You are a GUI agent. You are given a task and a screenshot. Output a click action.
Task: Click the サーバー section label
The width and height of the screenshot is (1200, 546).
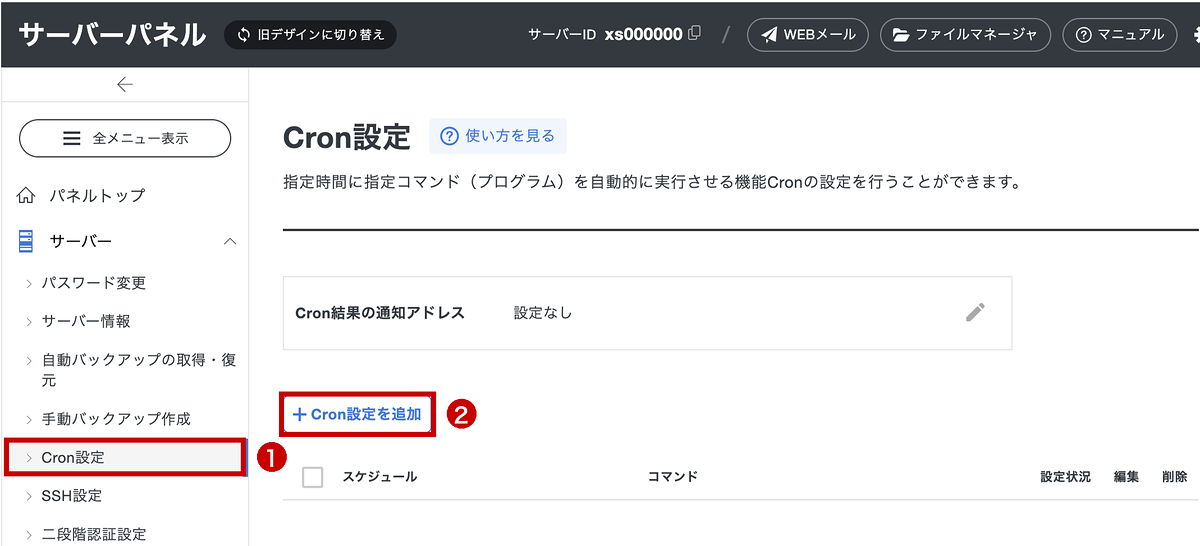tap(81, 241)
